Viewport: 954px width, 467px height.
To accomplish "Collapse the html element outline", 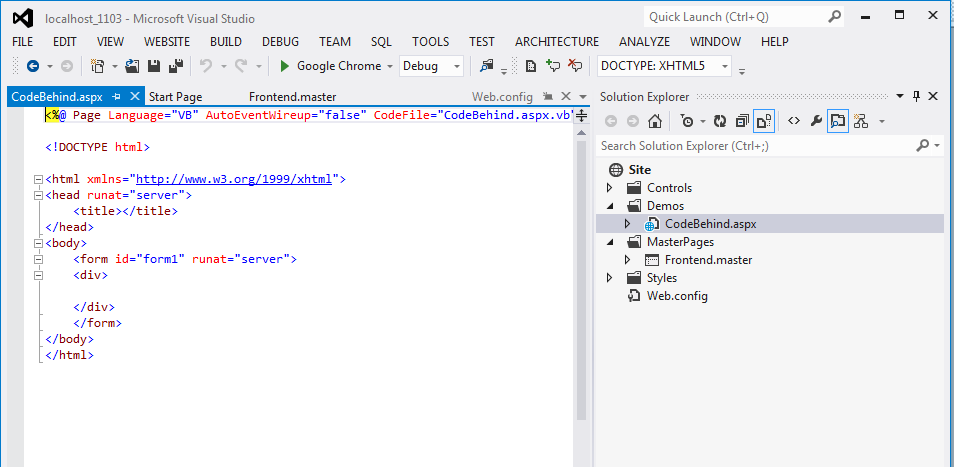I will tap(39, 179).
